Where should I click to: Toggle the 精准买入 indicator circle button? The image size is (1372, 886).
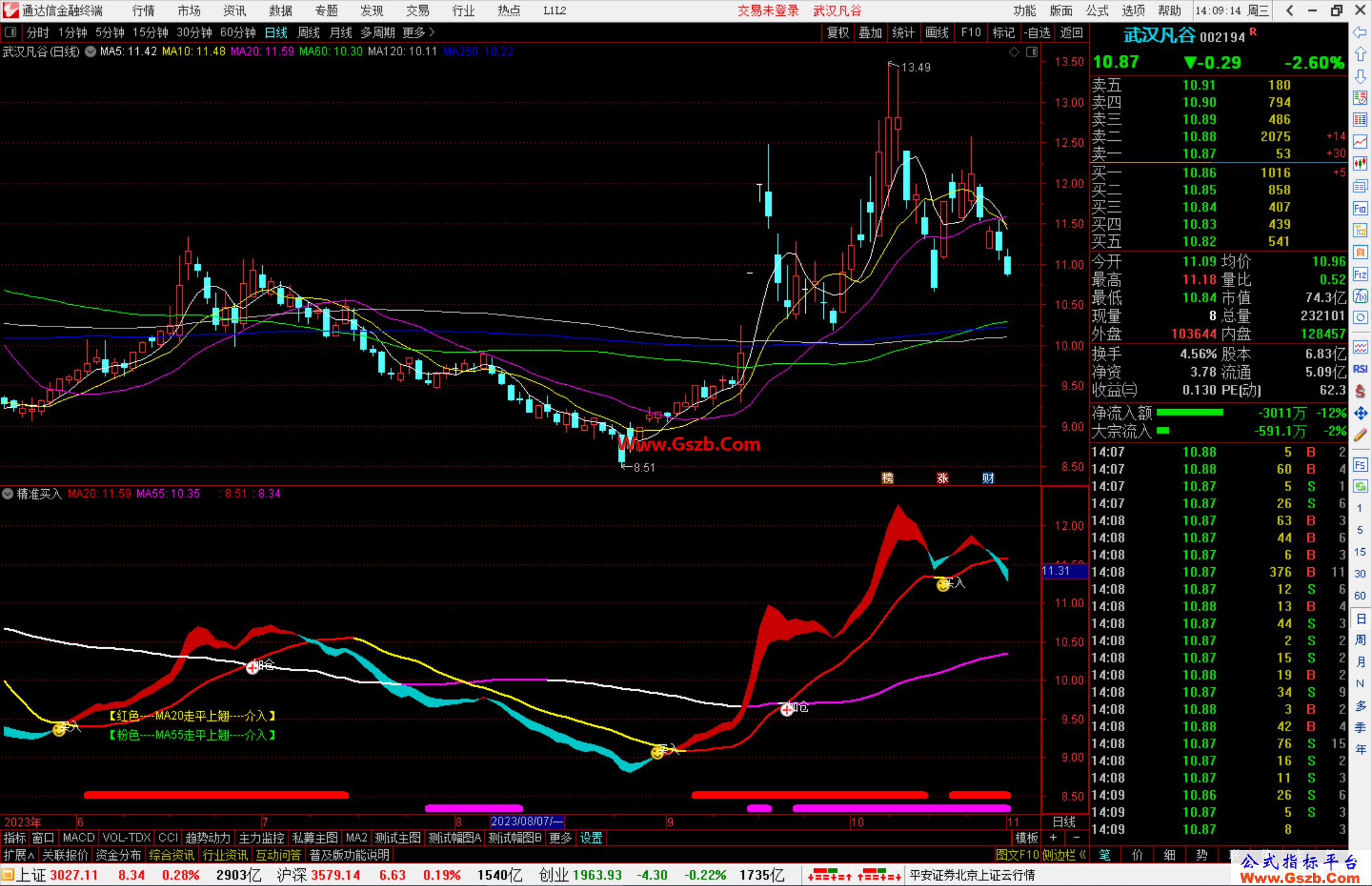coord(8,493)
